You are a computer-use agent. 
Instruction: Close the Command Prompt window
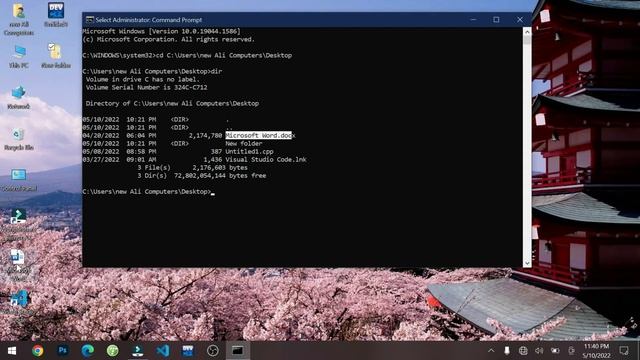click(520, 20)
